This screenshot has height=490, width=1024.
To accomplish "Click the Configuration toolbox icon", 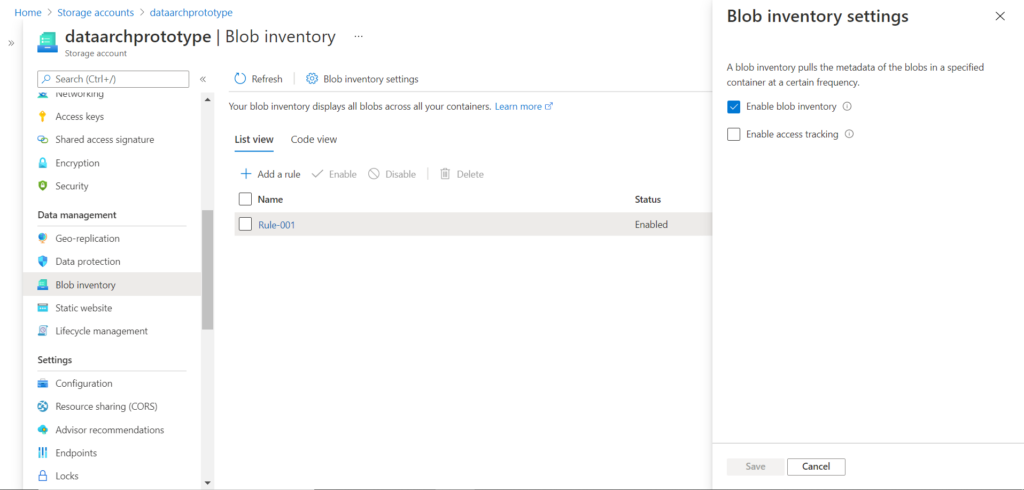I will [x=43, y=384].
